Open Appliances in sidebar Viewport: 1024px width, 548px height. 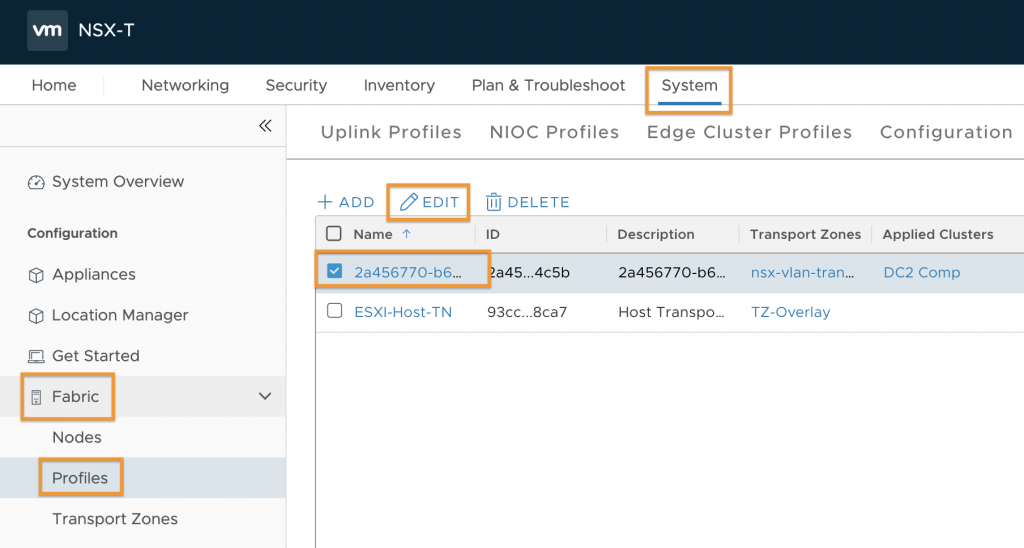tap(94, 274)
